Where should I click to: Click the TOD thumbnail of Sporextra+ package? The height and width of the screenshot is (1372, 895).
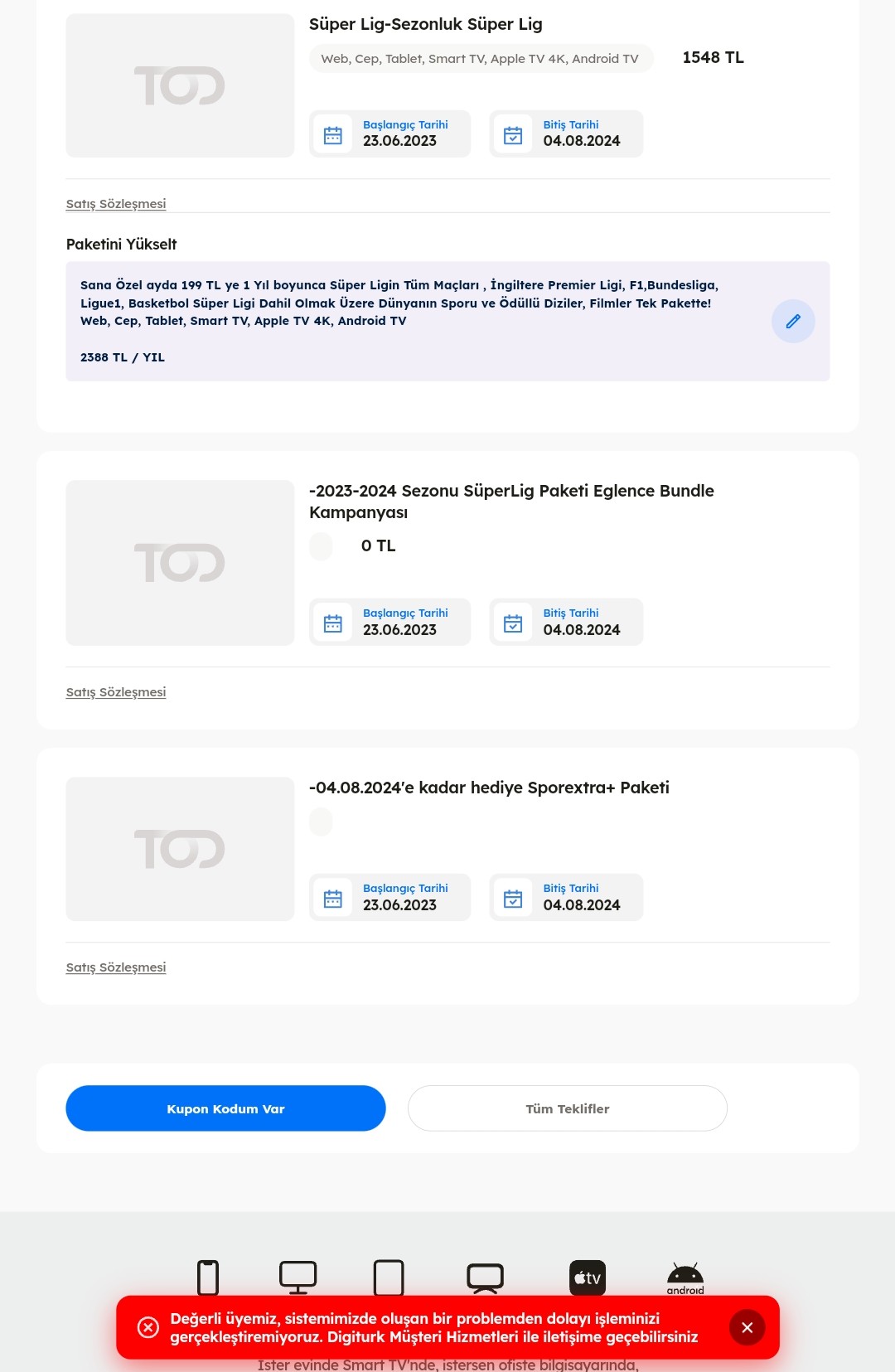click(x=180, y=849)
